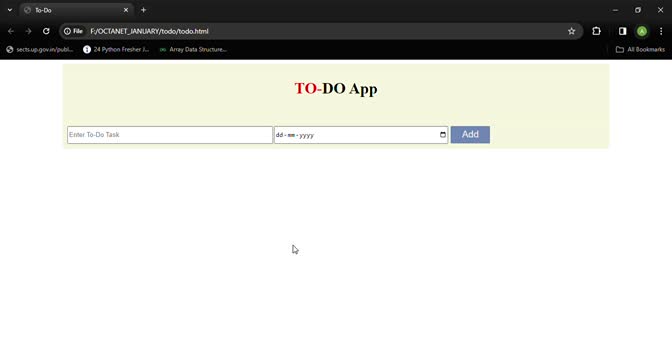Click the Add task button
This screenshot has width=672, height=360.
coord(470,135)
